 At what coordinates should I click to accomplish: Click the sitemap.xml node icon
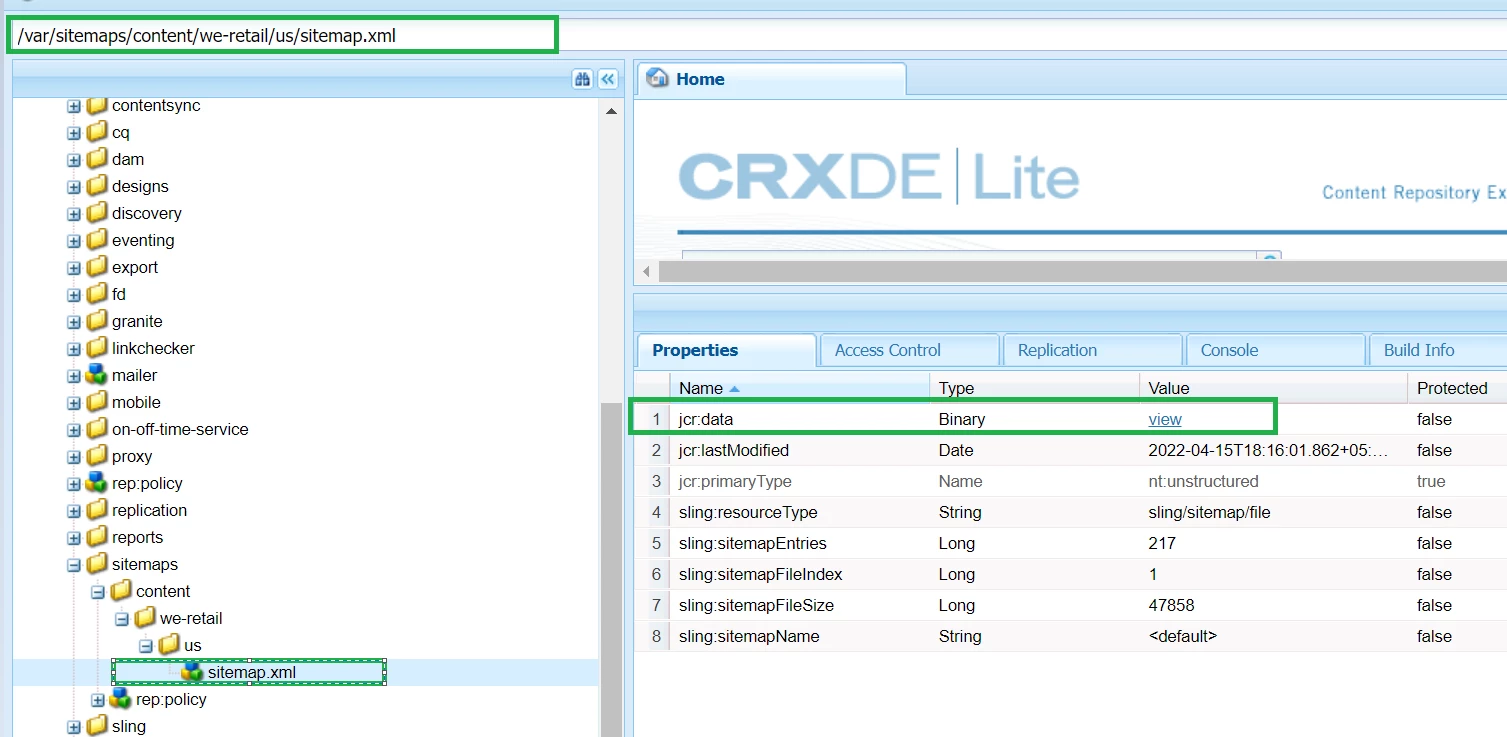pos(192,672)
